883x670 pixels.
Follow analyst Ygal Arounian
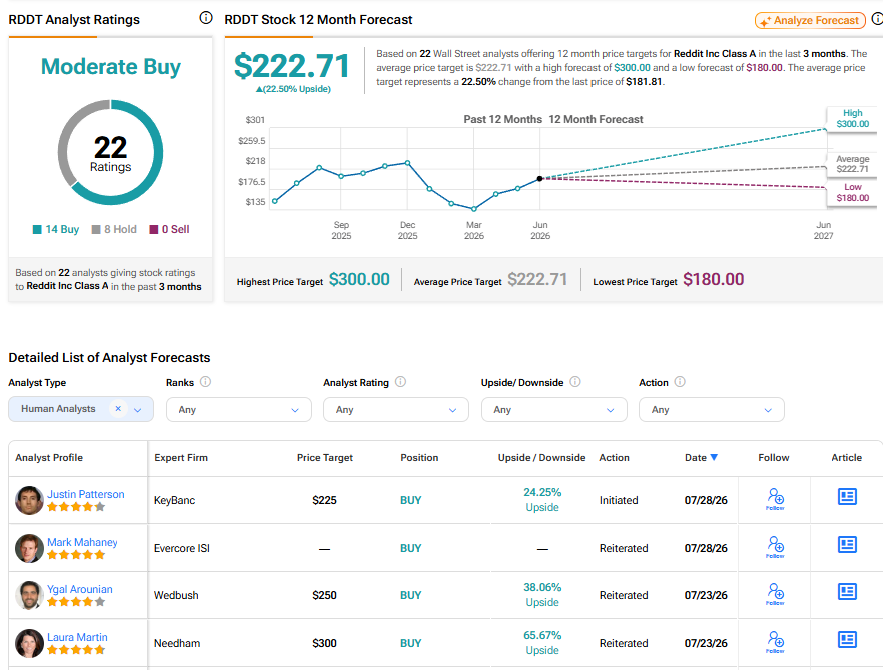point(775,594)
